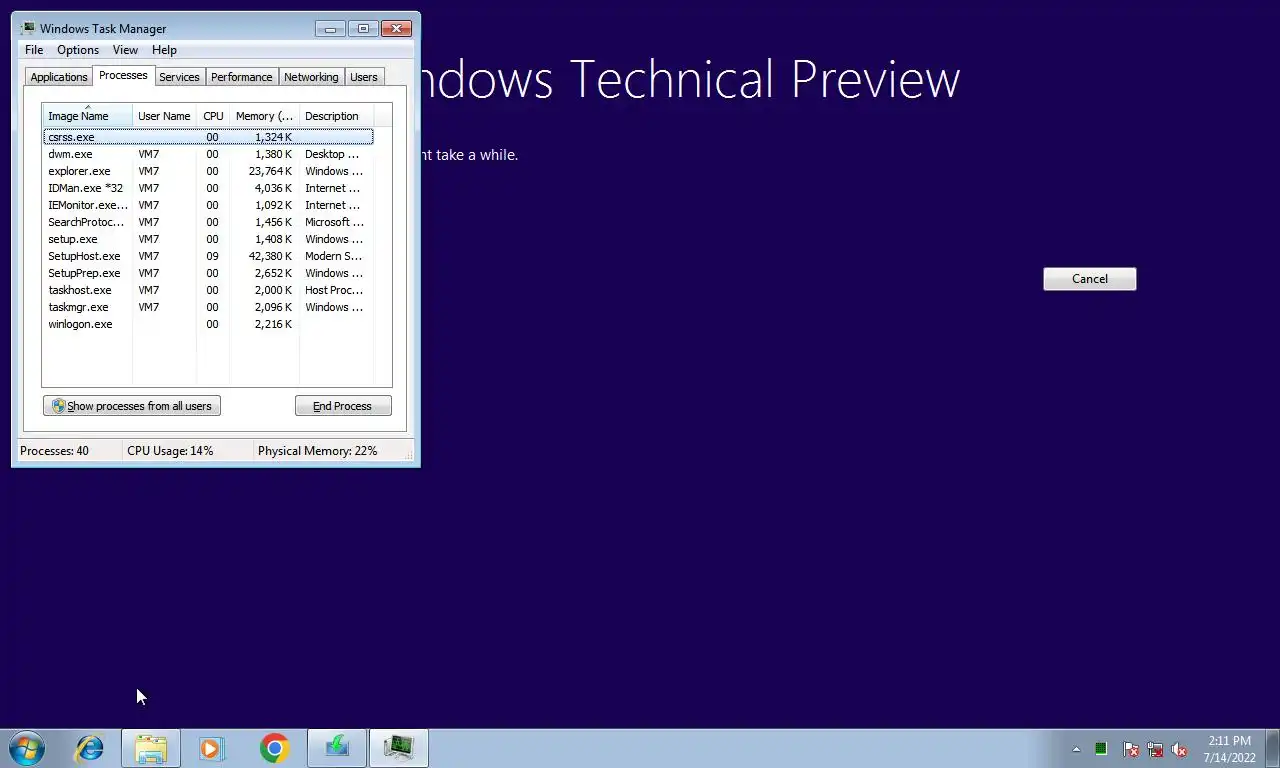
Task: Open the View menu
Action: tap(125, 50)
